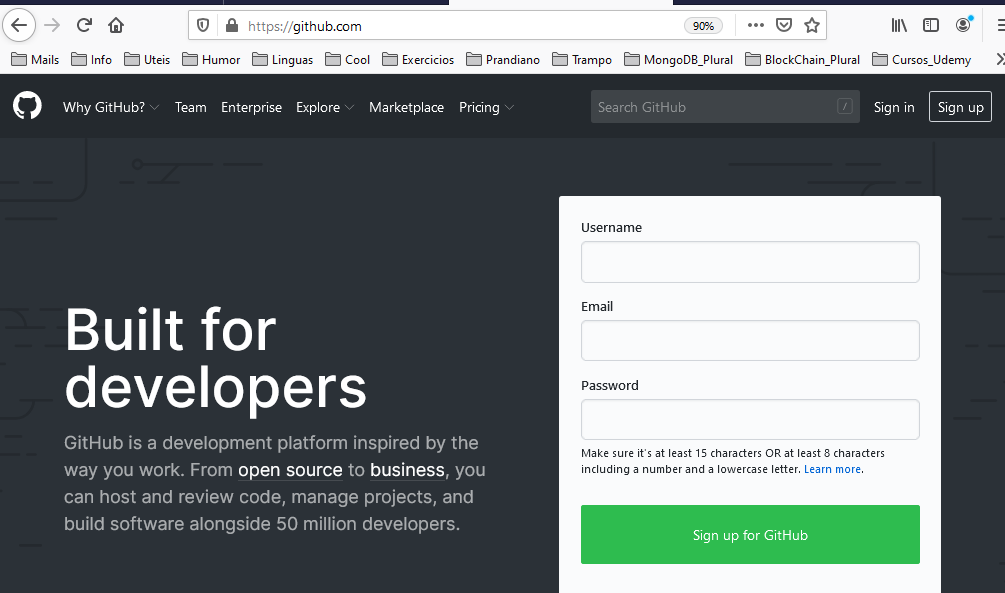Click into the Email field
This screenshot has width=1005, height=593.
click(750, 340)
